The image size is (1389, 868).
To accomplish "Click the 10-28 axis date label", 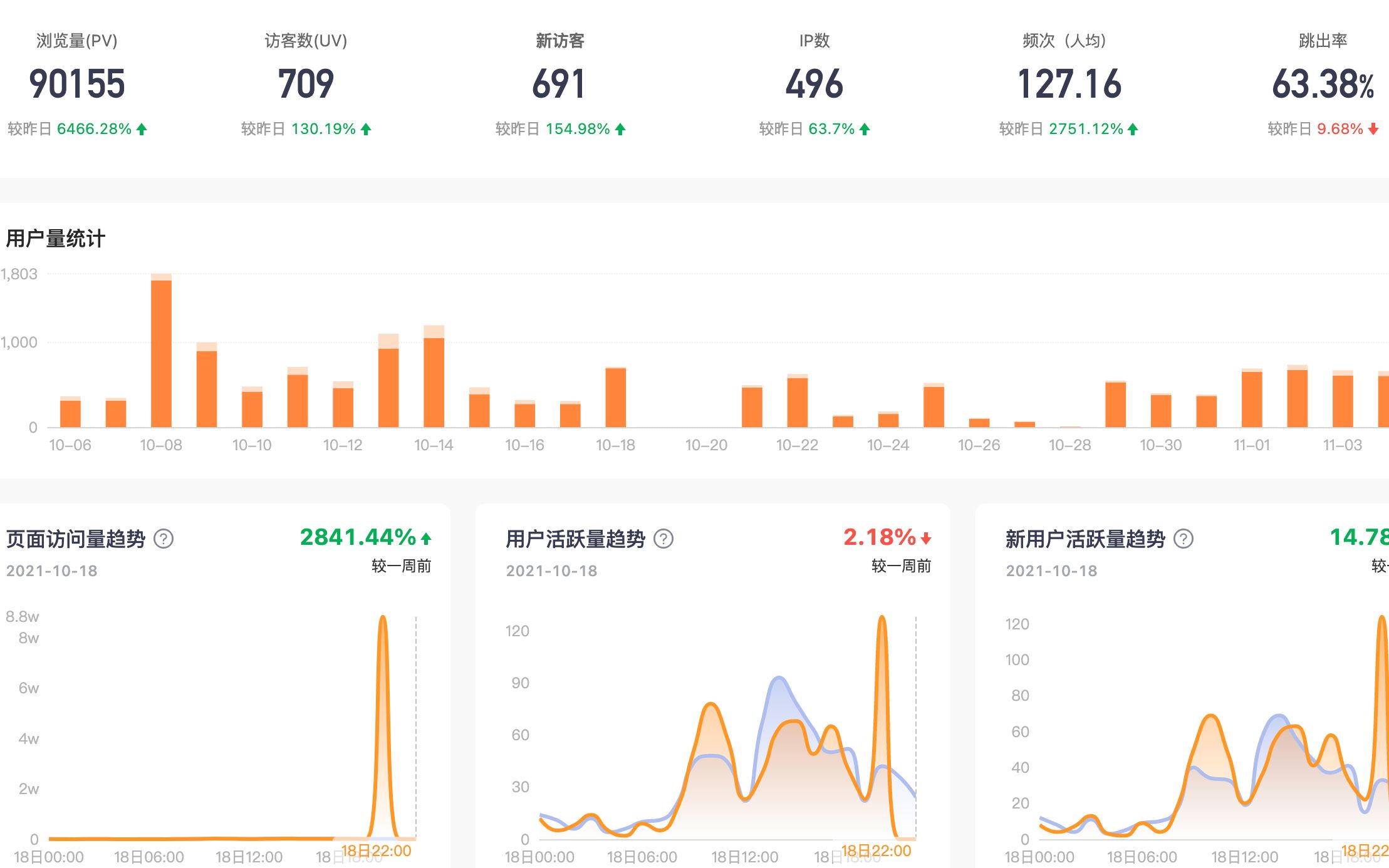I will tap(1069, 445).
